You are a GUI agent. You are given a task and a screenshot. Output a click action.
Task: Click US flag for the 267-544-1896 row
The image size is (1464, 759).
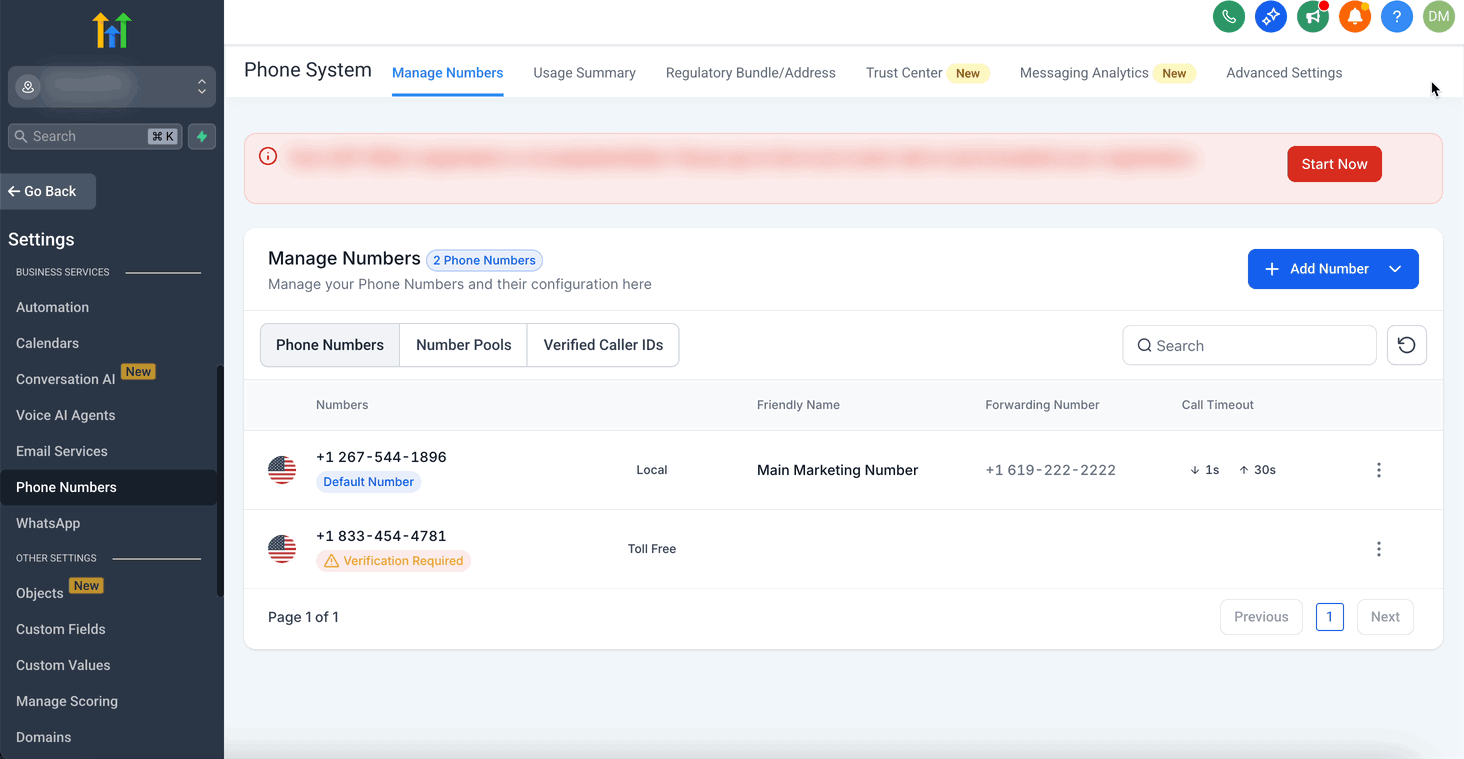pyautogui.click(x=282, y=470)
